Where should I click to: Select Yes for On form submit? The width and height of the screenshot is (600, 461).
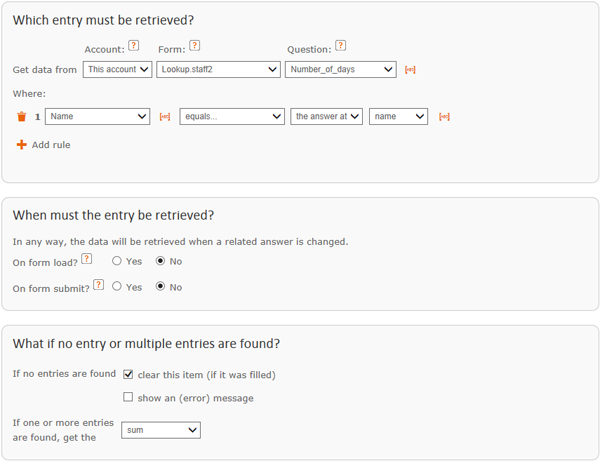click(117, 286)
